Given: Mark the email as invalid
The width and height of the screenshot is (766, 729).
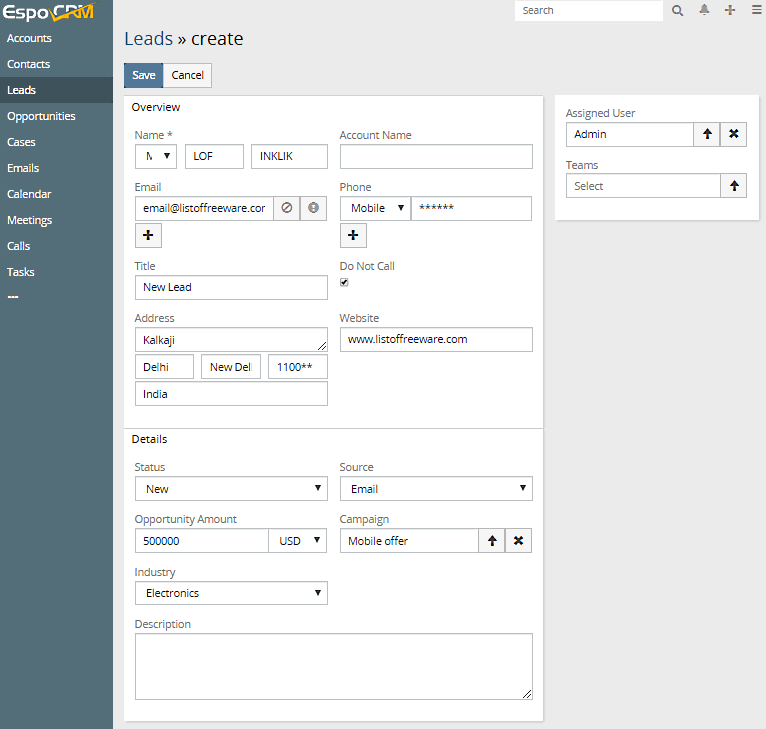Looking at the screenshot, I should click(x=313, y=208).
